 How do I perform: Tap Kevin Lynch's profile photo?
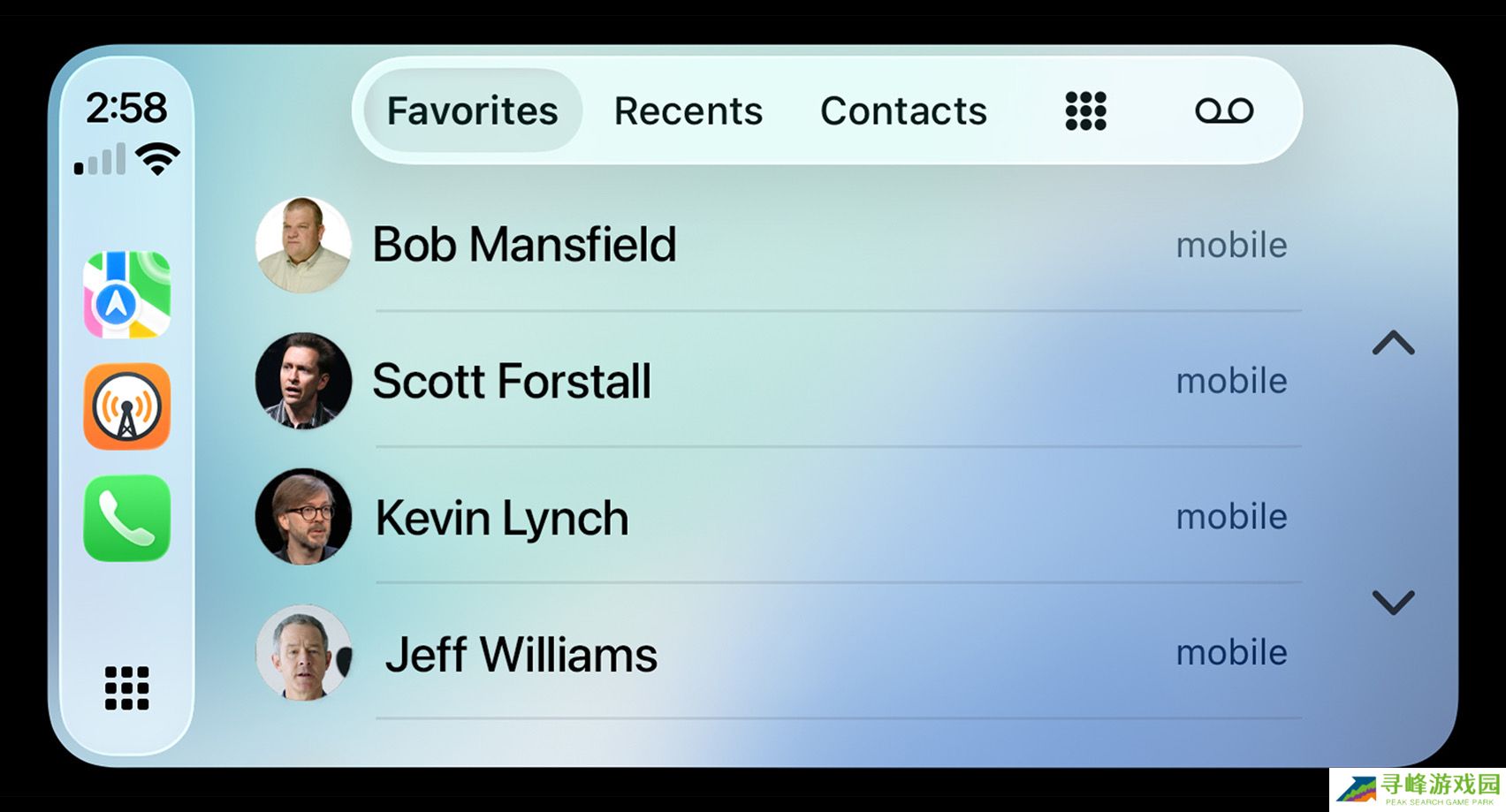pos(303,517)
